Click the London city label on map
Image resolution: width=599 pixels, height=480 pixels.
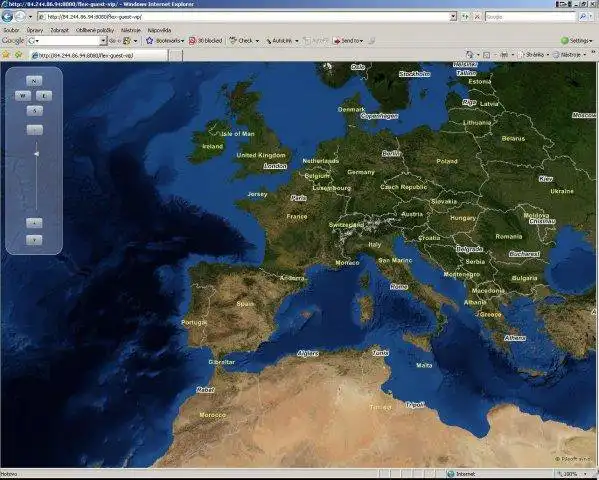point(275,166)
